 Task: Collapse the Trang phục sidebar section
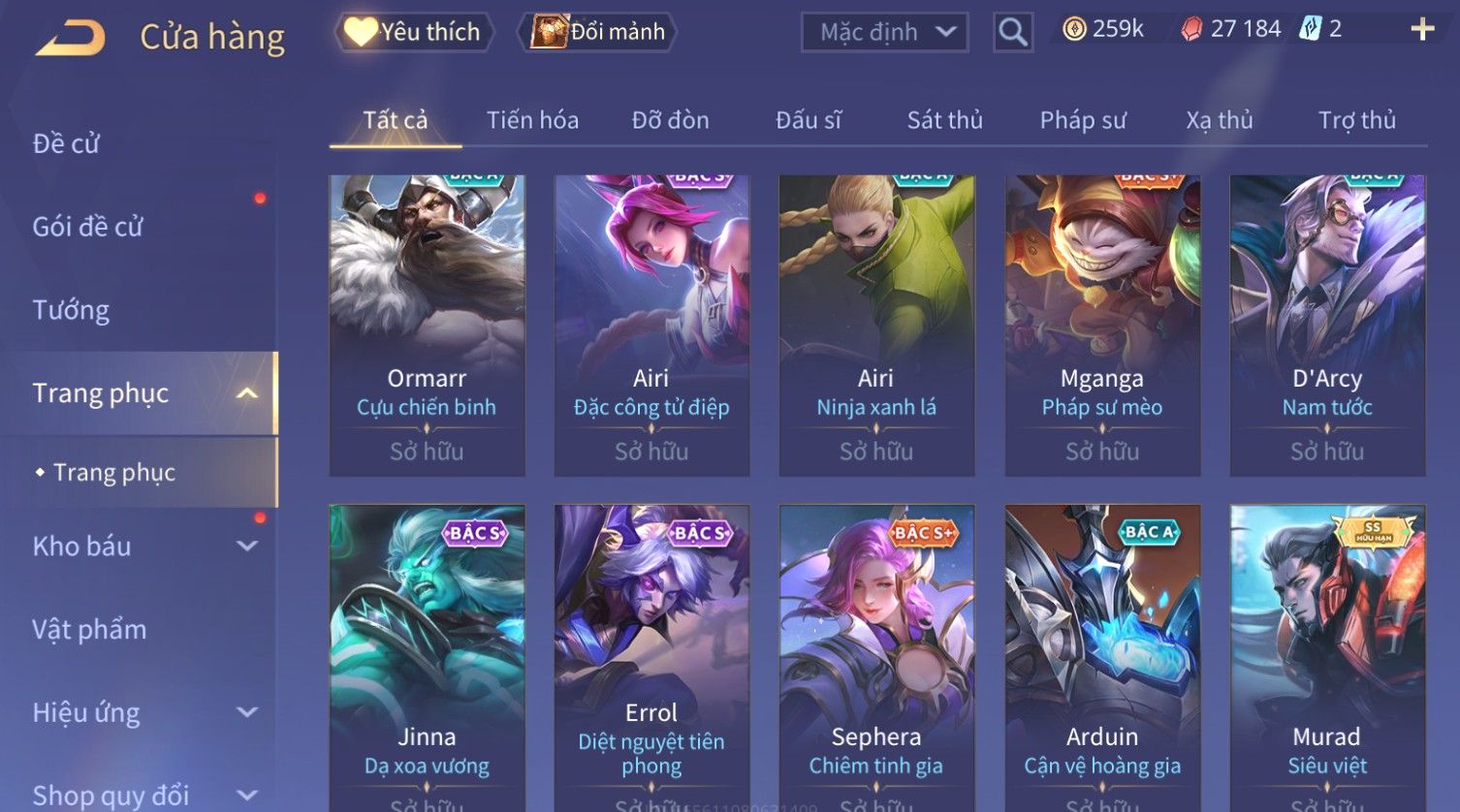coord(247,393)
